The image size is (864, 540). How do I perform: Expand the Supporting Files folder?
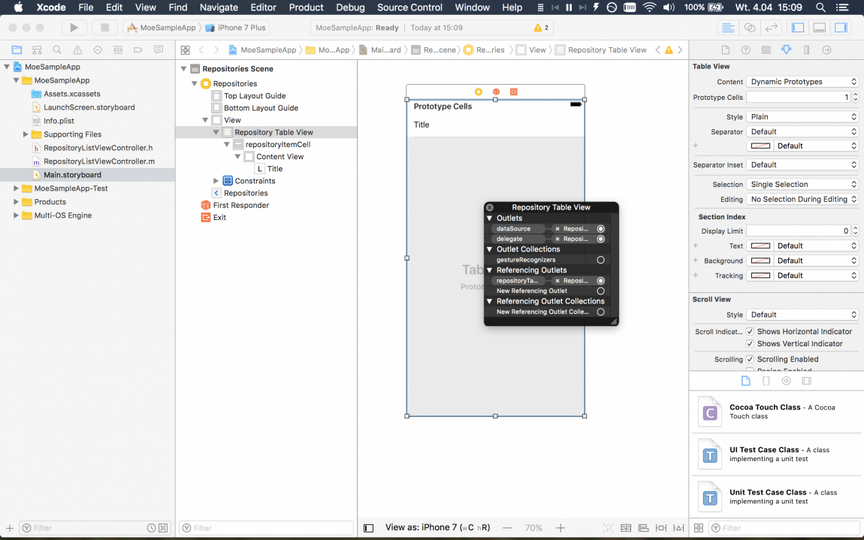pyautogui.click(x=25, y=134)
